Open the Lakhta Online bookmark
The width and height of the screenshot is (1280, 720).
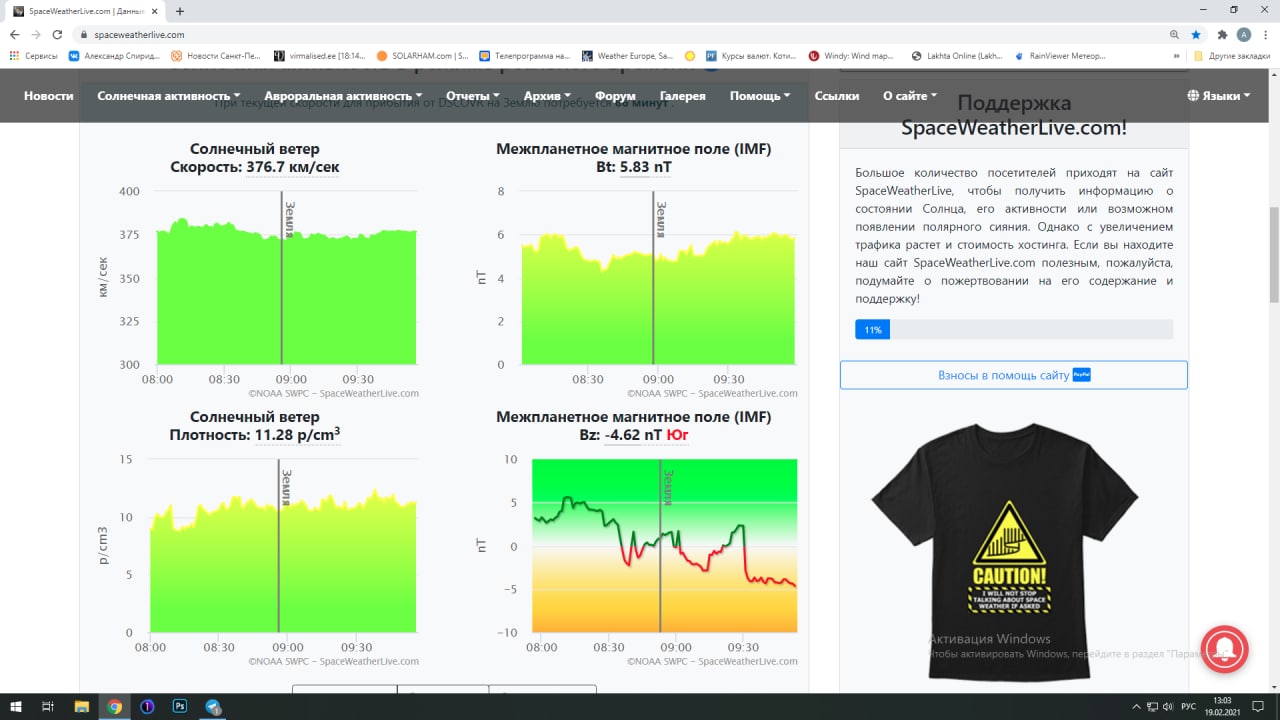[958, 56]
